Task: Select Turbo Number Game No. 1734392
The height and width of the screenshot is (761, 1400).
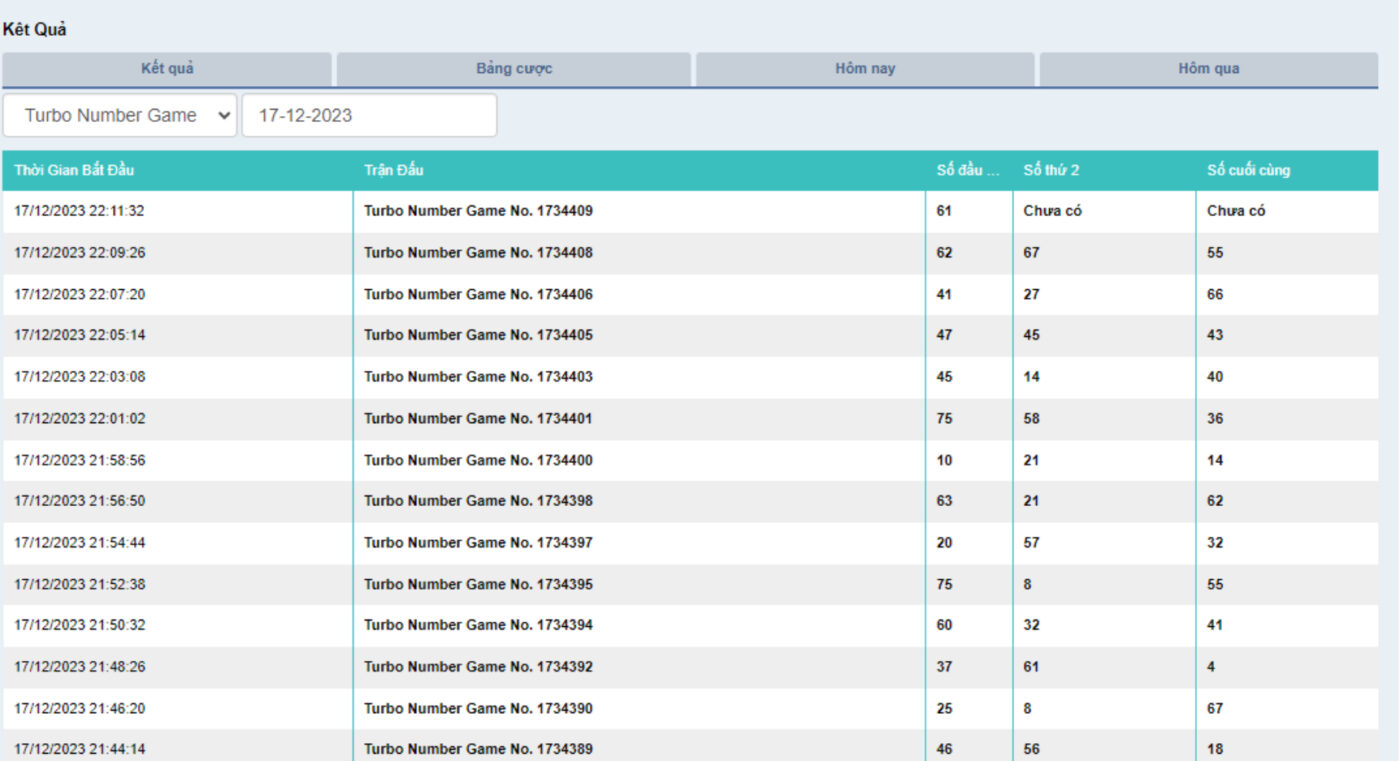Action: (x=478, y=667)
